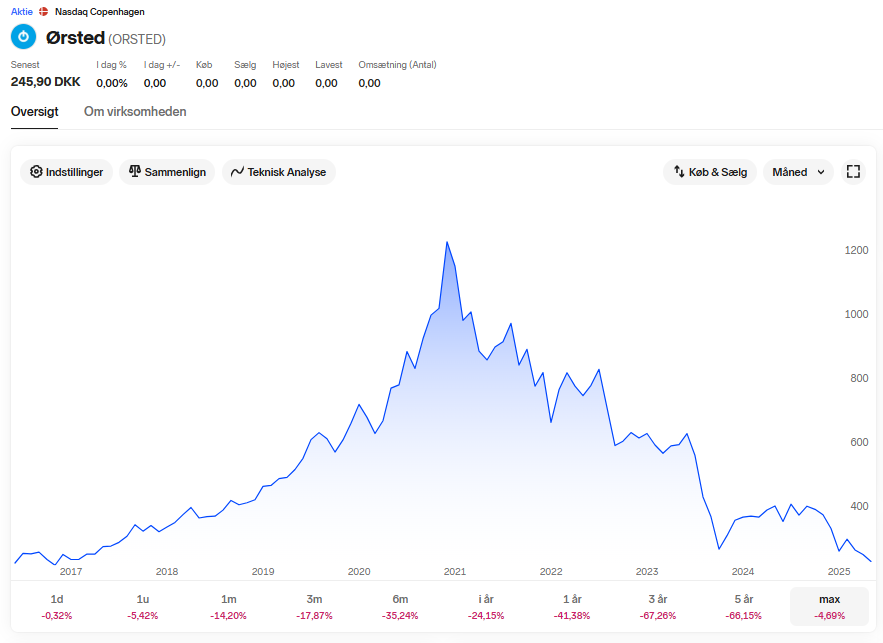Click the 2025 x-axis label

pos(839,571)
